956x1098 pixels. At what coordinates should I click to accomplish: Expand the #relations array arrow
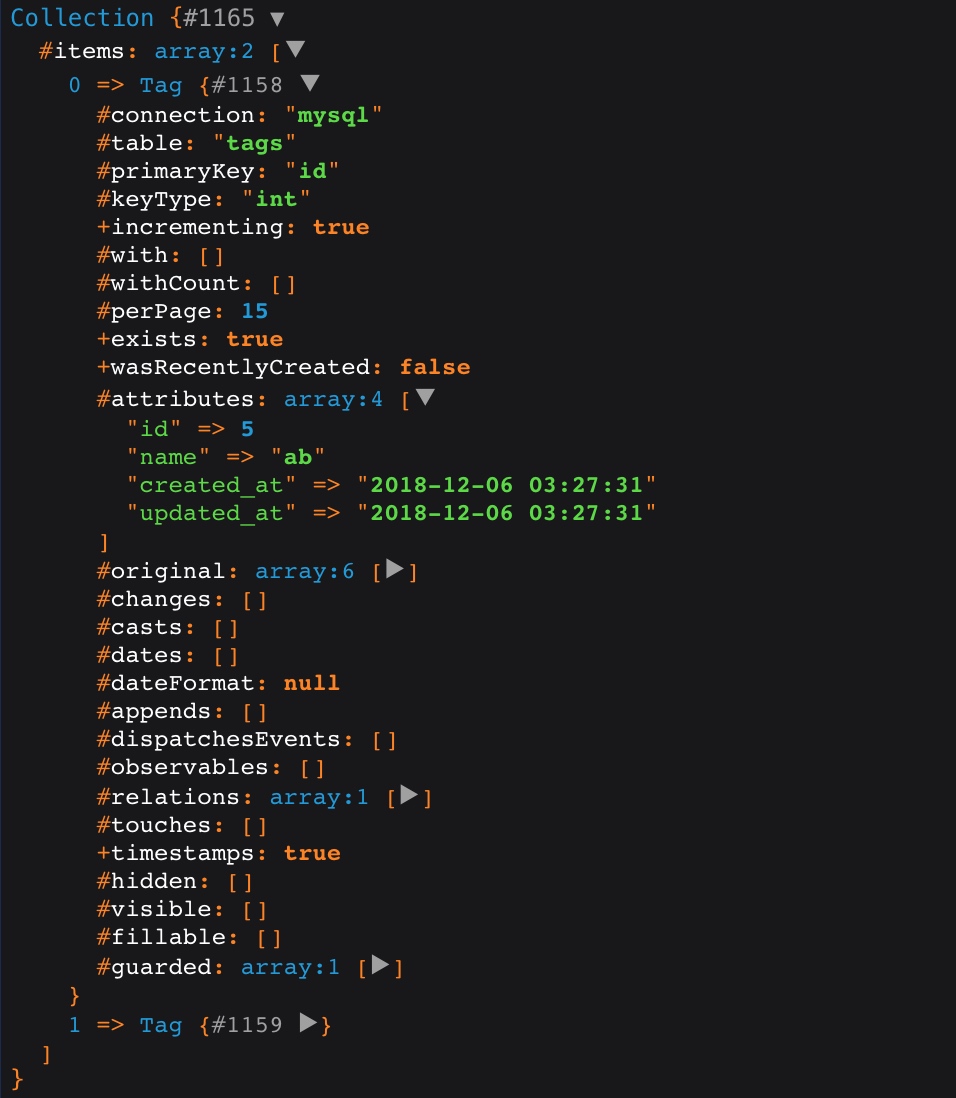pos(409,795)
